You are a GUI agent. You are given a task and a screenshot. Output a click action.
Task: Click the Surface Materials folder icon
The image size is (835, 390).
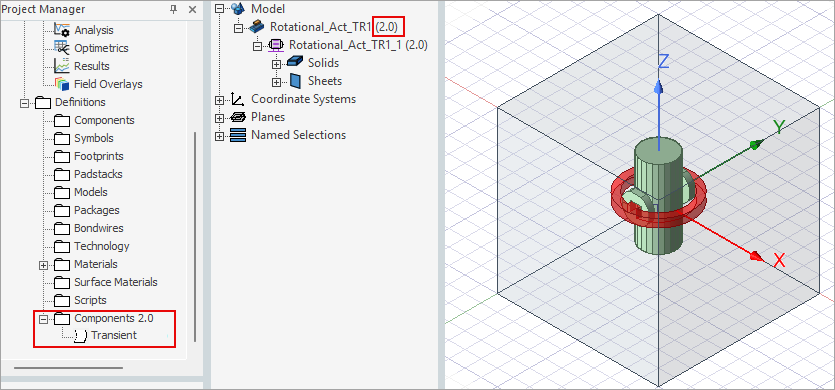pyautogui.click(x=62, y=282)
